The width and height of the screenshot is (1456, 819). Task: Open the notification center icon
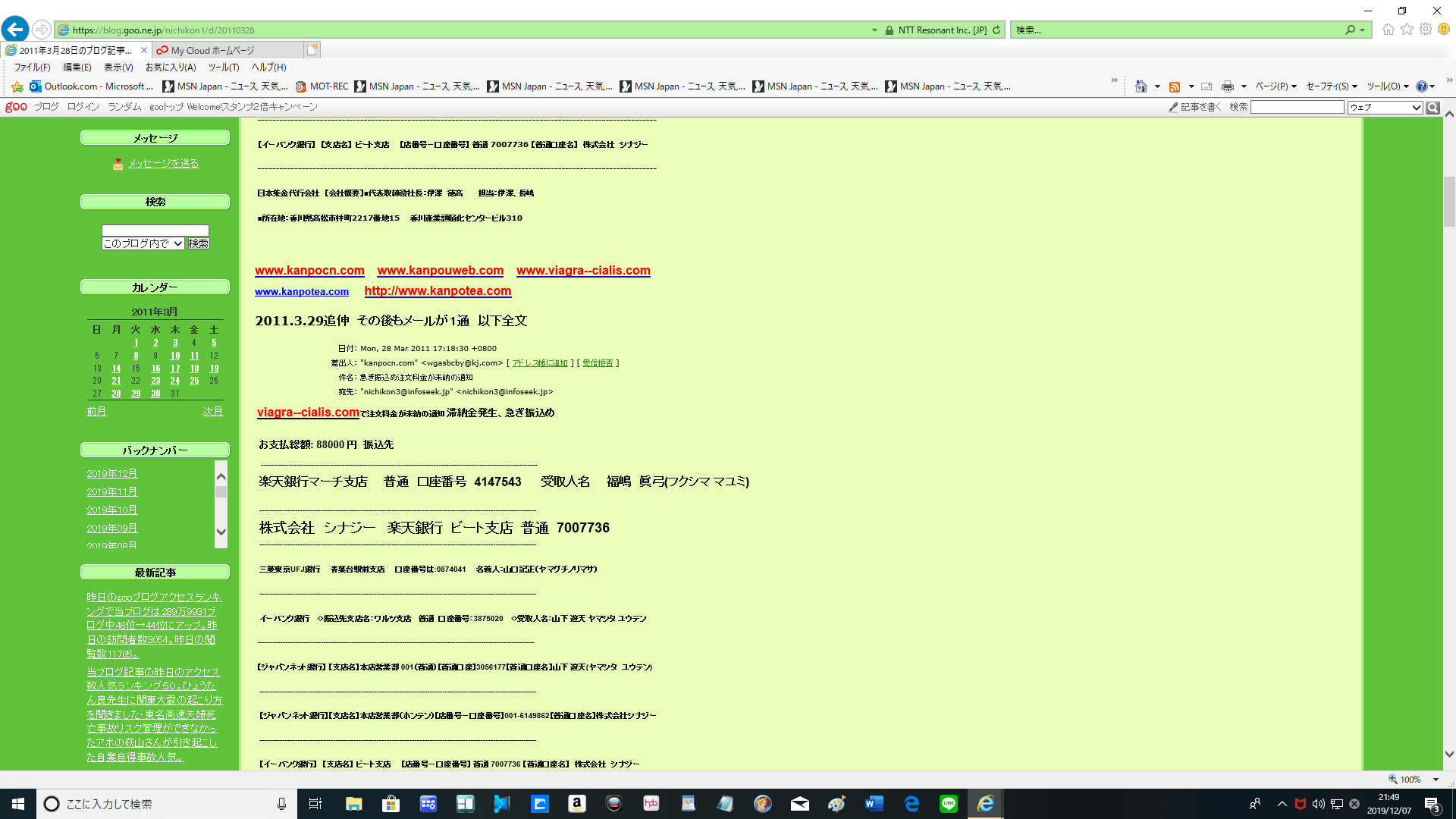tap(1432, 805)
